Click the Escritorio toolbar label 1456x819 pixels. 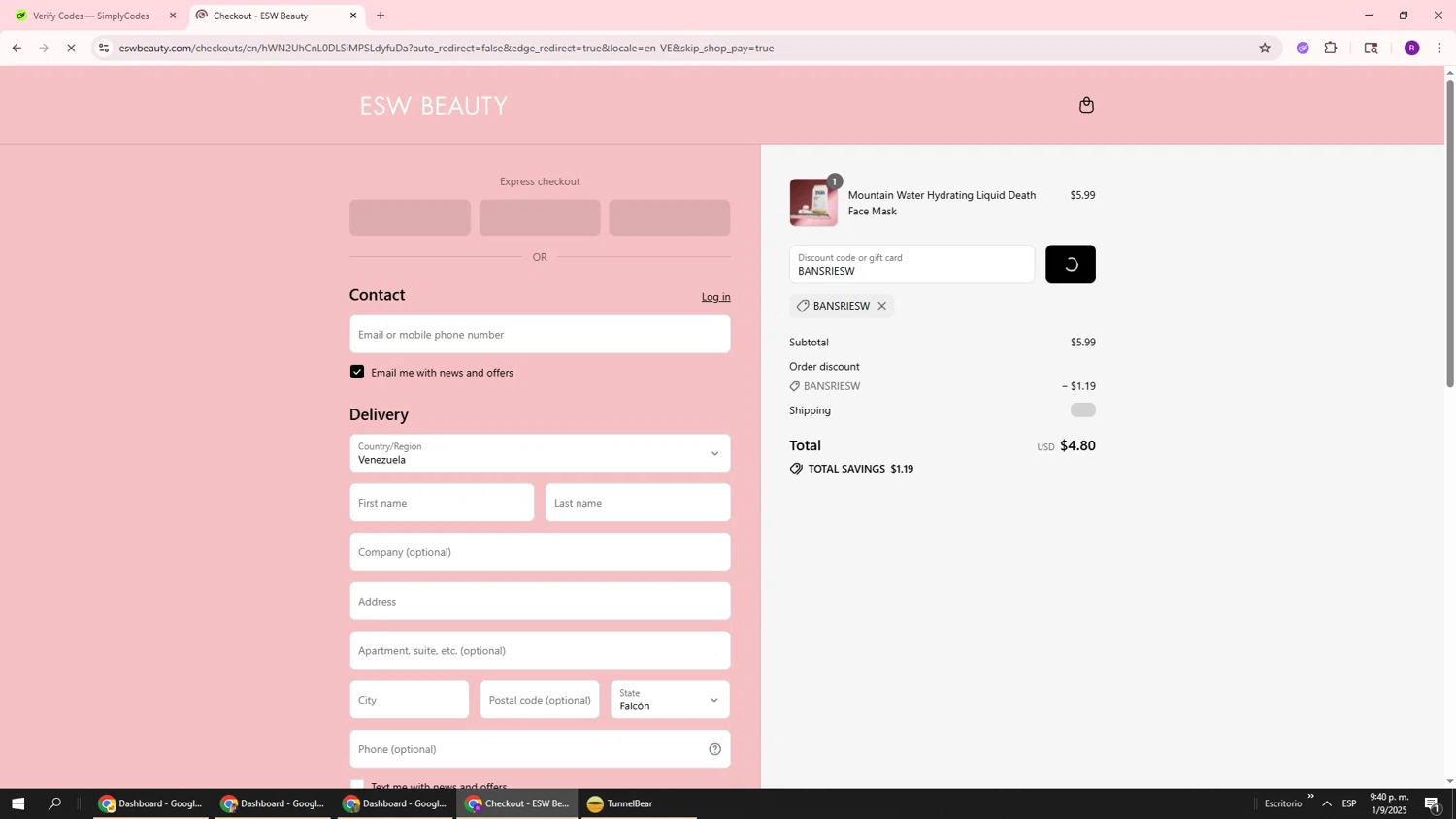(1283, 803)
